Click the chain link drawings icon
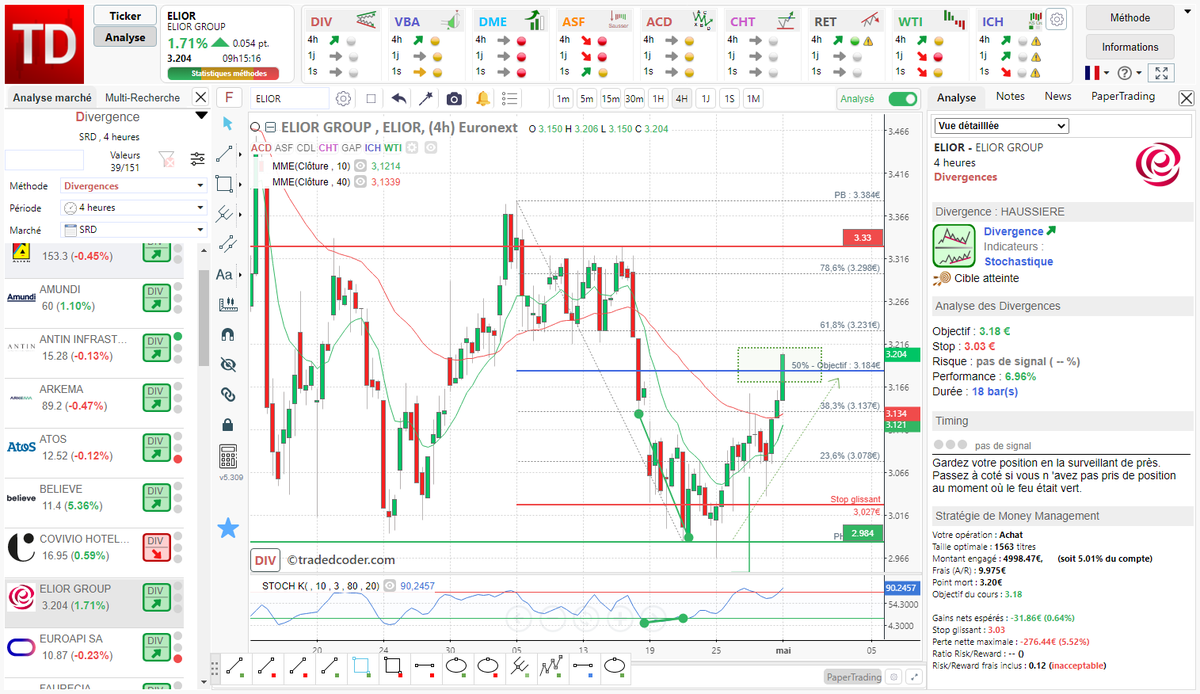This screenshot has height=694, width=1200. pos(227,394)
